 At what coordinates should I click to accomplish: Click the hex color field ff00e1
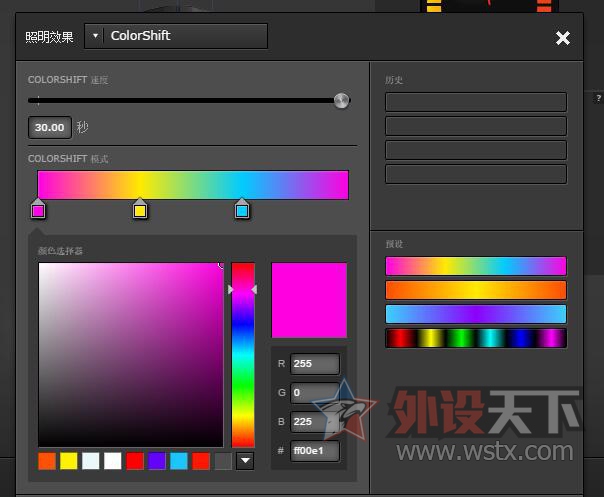pos(314,451)
